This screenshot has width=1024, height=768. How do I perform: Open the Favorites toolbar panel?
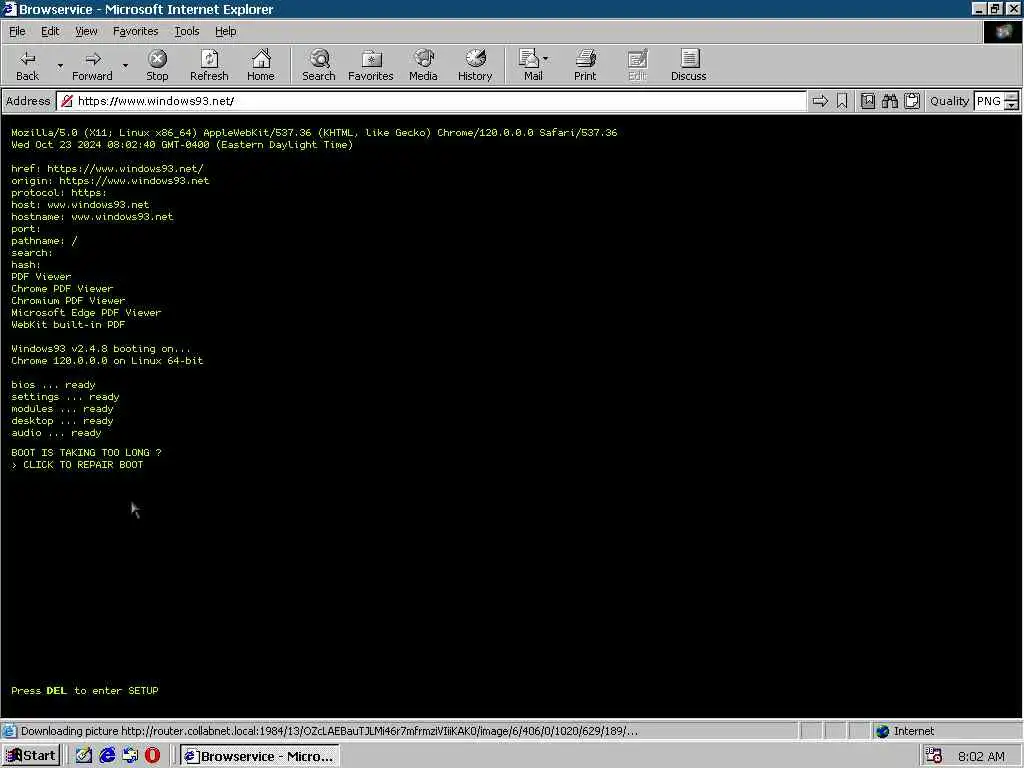click(371, 65)
